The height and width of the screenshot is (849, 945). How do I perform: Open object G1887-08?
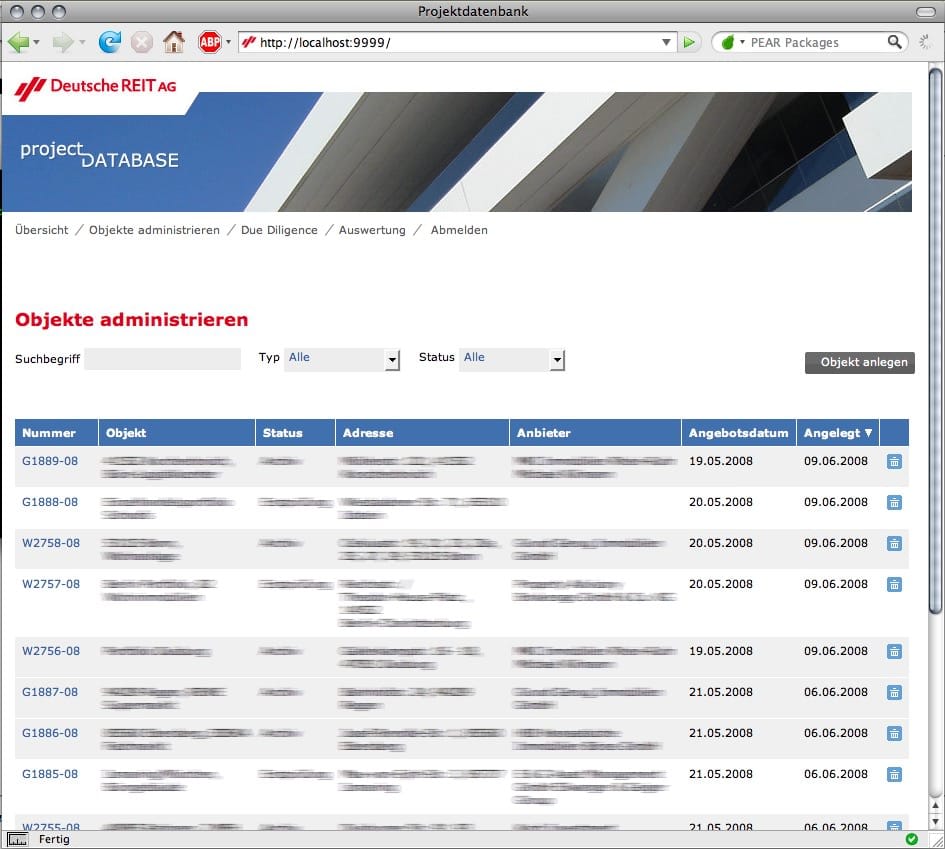[50, 692]
